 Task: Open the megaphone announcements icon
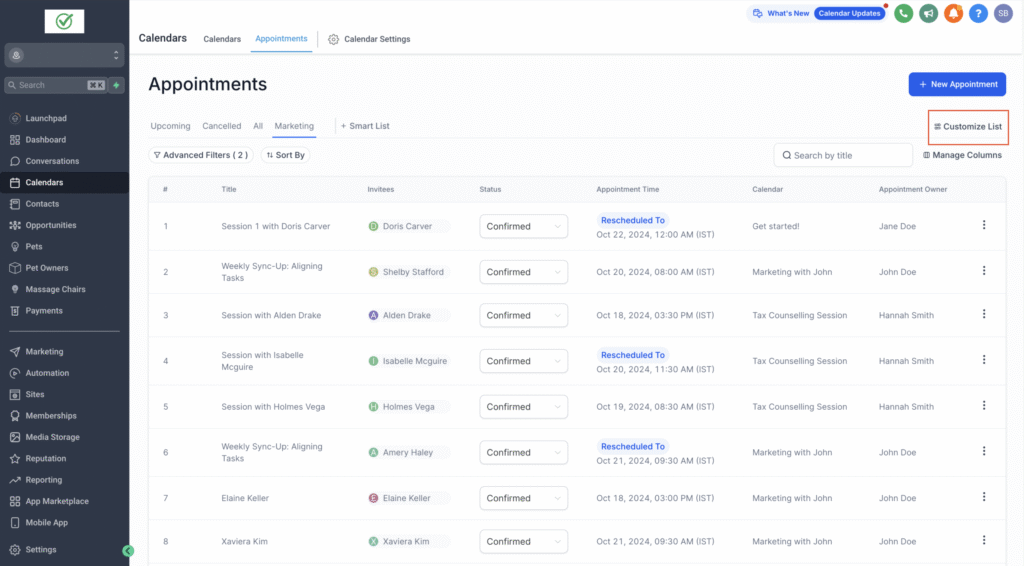point(929,13)
